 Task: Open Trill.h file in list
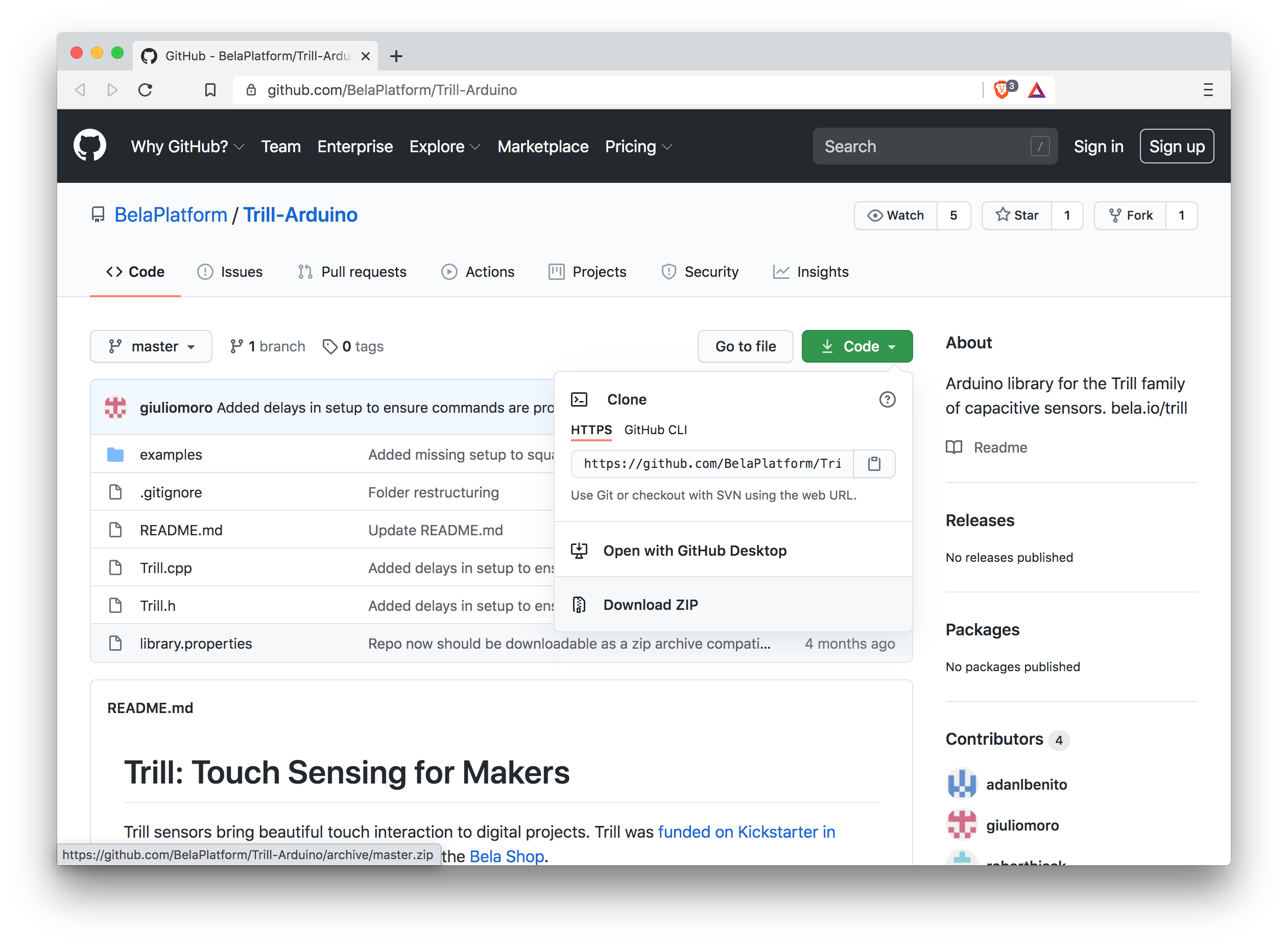[158, 605]
